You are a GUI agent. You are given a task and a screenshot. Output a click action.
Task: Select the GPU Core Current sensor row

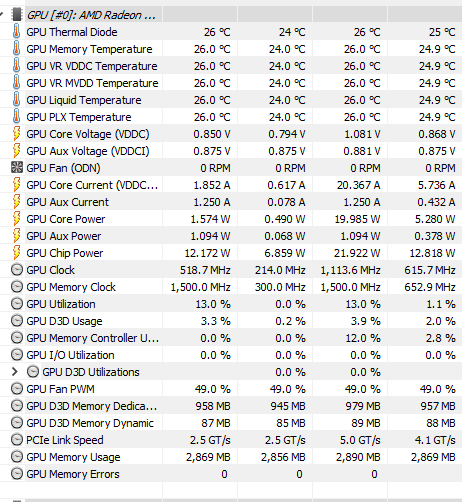(231, 185)
